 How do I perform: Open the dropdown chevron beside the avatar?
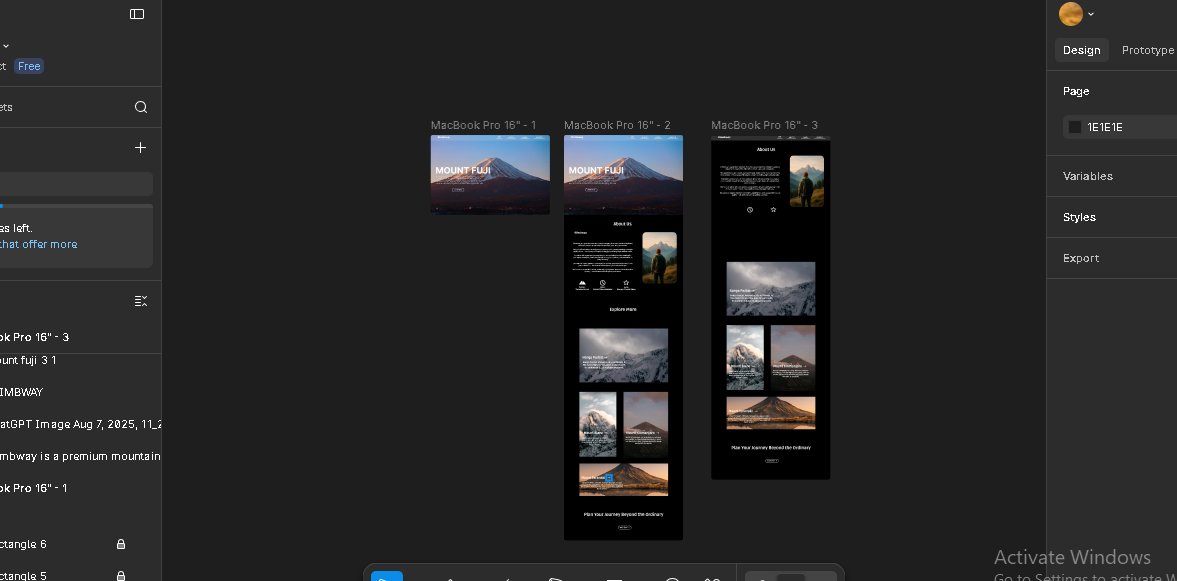pyautogui.click(x=1091, y=14)
